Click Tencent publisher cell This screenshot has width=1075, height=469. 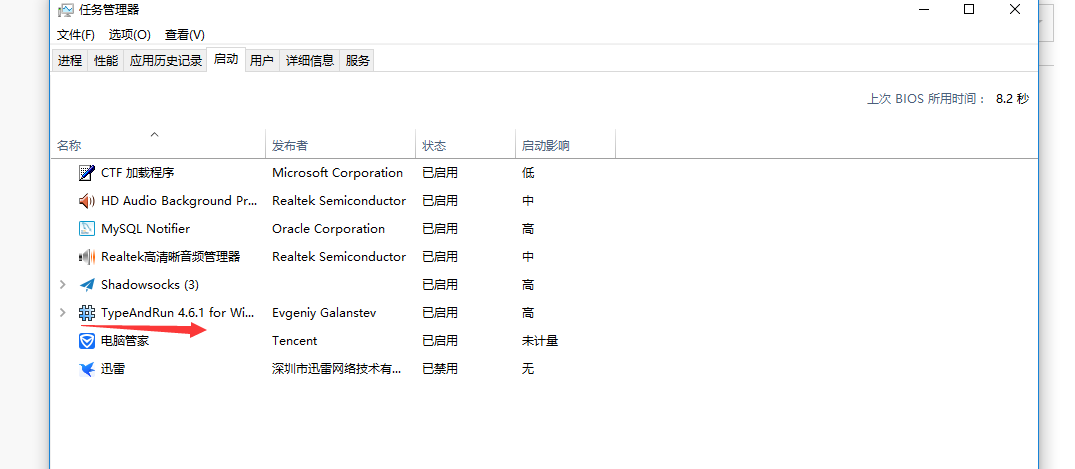(295, 341)
